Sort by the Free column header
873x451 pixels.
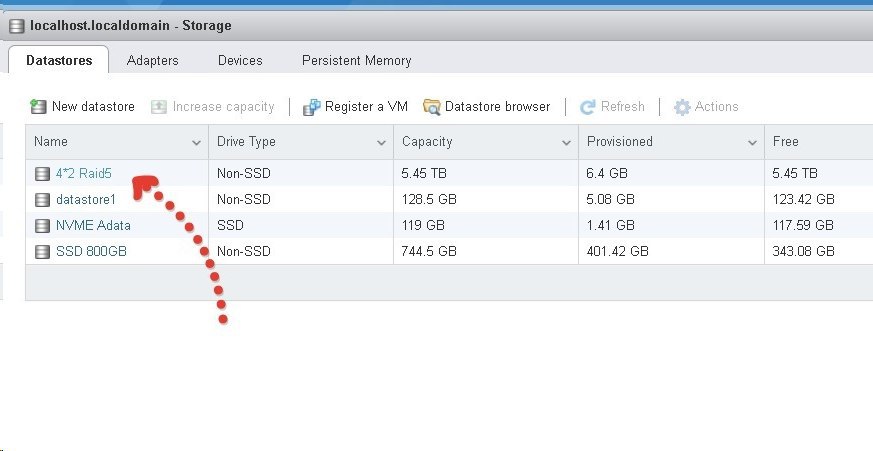786,141
